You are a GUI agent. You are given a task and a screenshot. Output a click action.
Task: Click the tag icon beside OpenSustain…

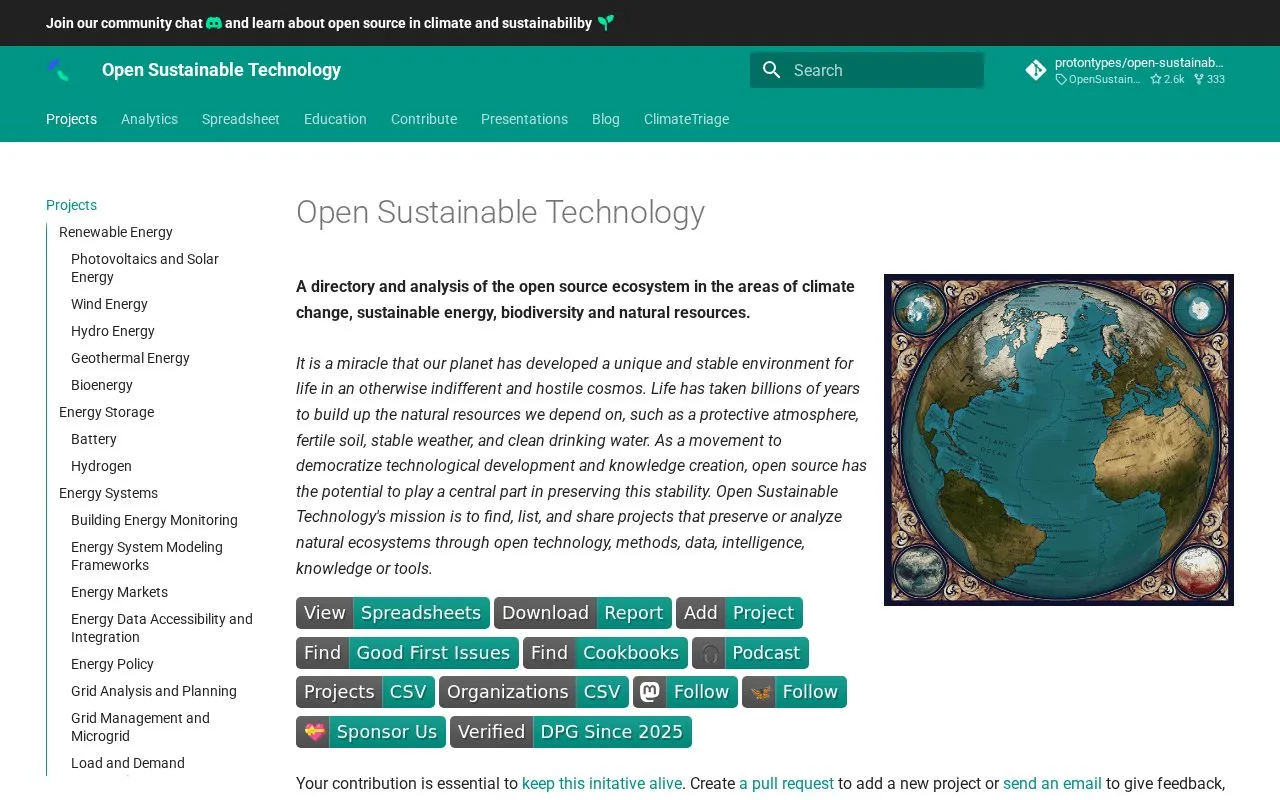[1061, 79]
